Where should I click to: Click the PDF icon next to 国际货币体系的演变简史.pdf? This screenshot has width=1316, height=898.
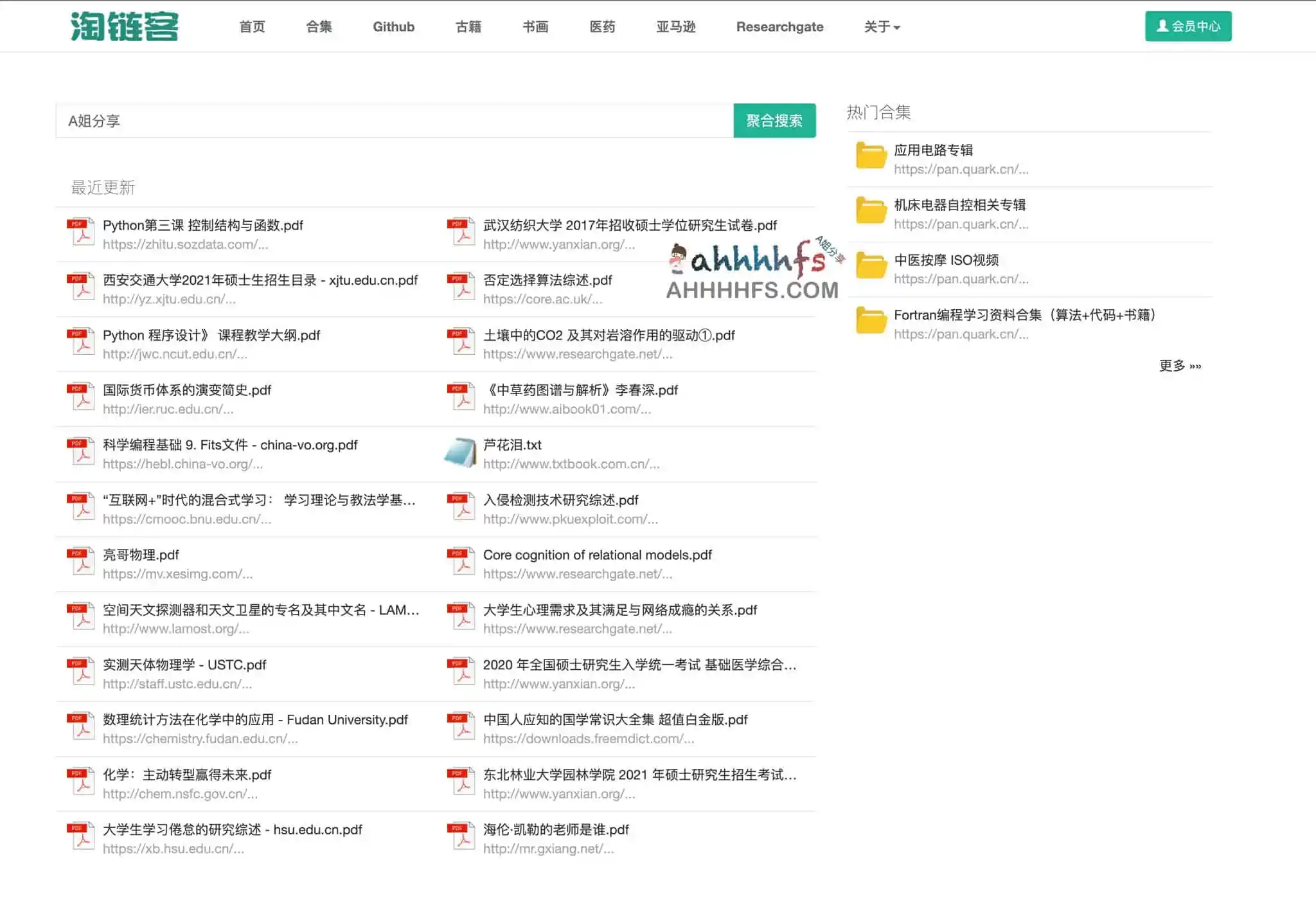[80, 397]
